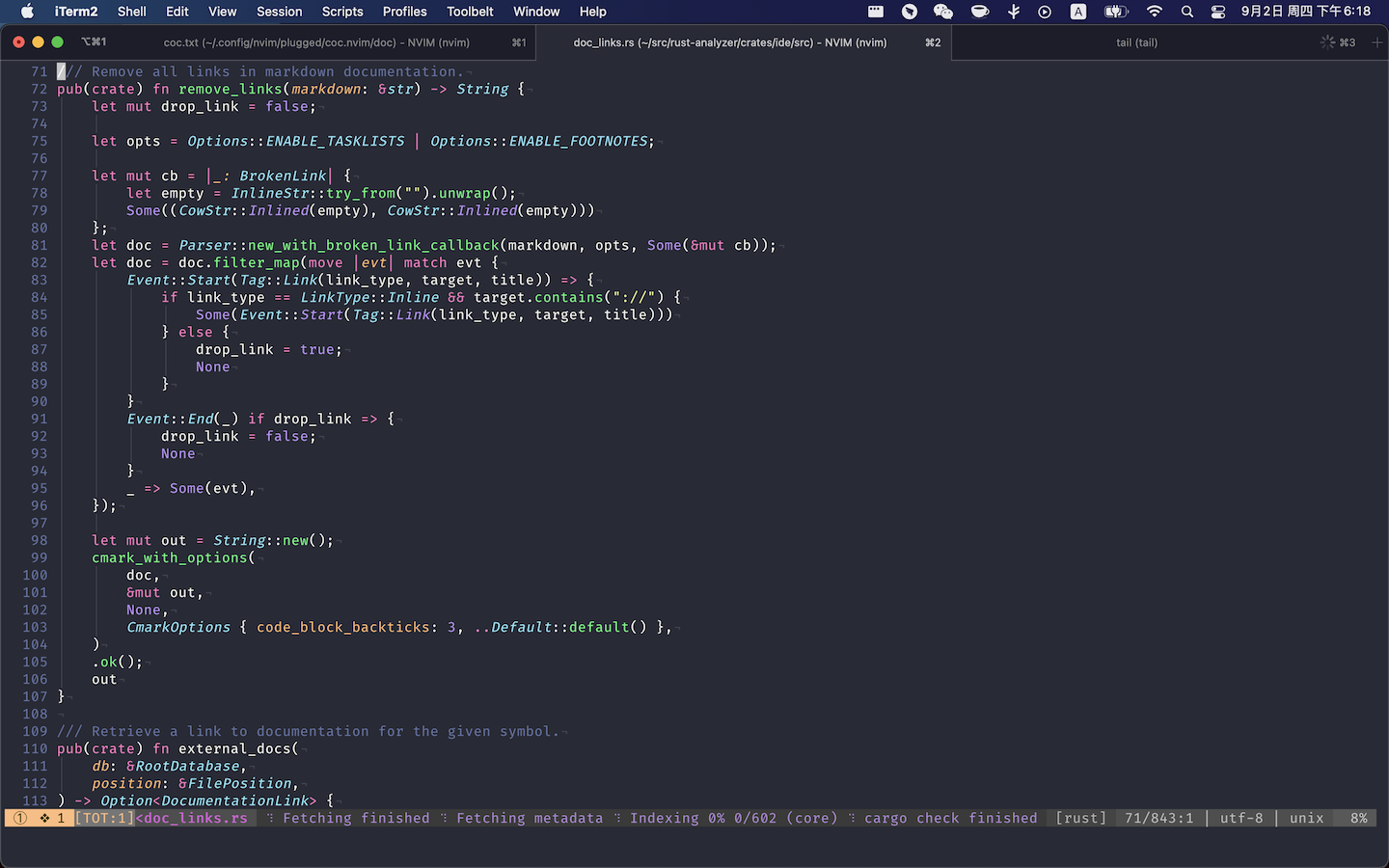Open the WeChat menu bar icon
Image resolution: width=1389 pixels, height=868 pixels.
942,12
